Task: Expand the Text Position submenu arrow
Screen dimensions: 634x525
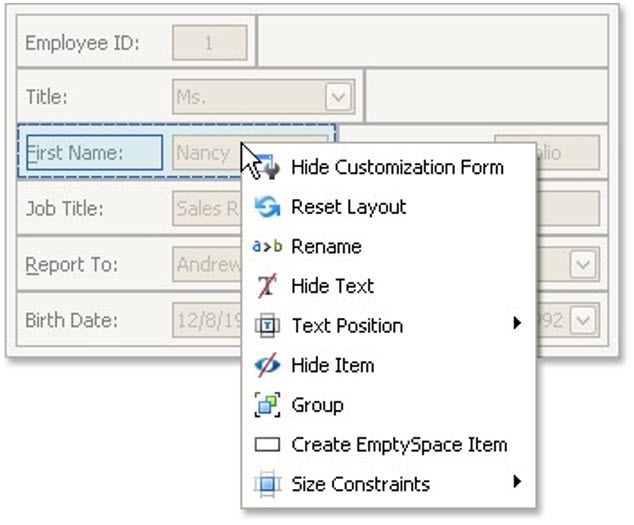Action: (x=517, y=323)
